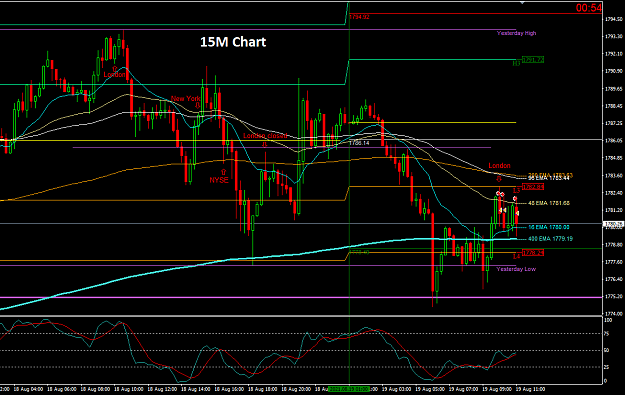Image resolution: width=625 pixels, height=395 pixels.
Task: Click the current price tag 1780.28 on axis
Action: tap(613, 224)
